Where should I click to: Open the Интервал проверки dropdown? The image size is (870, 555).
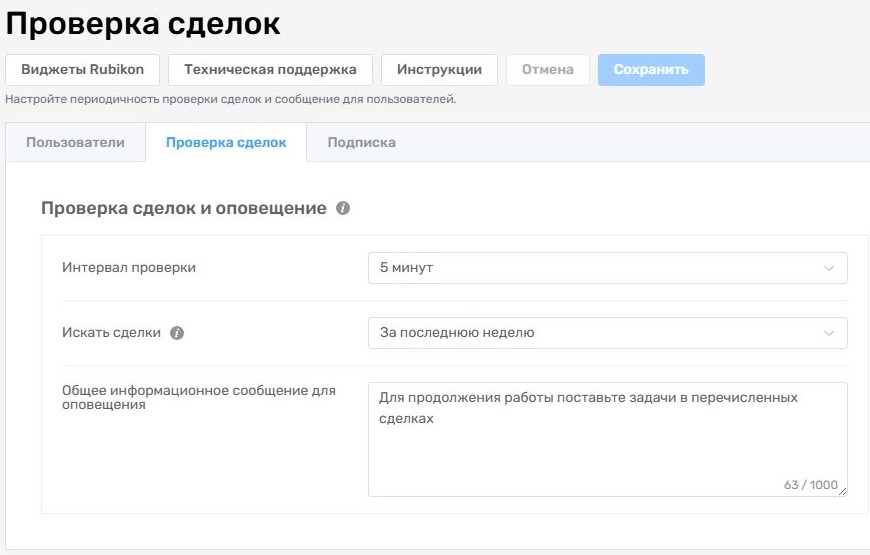tap(608, 268)
